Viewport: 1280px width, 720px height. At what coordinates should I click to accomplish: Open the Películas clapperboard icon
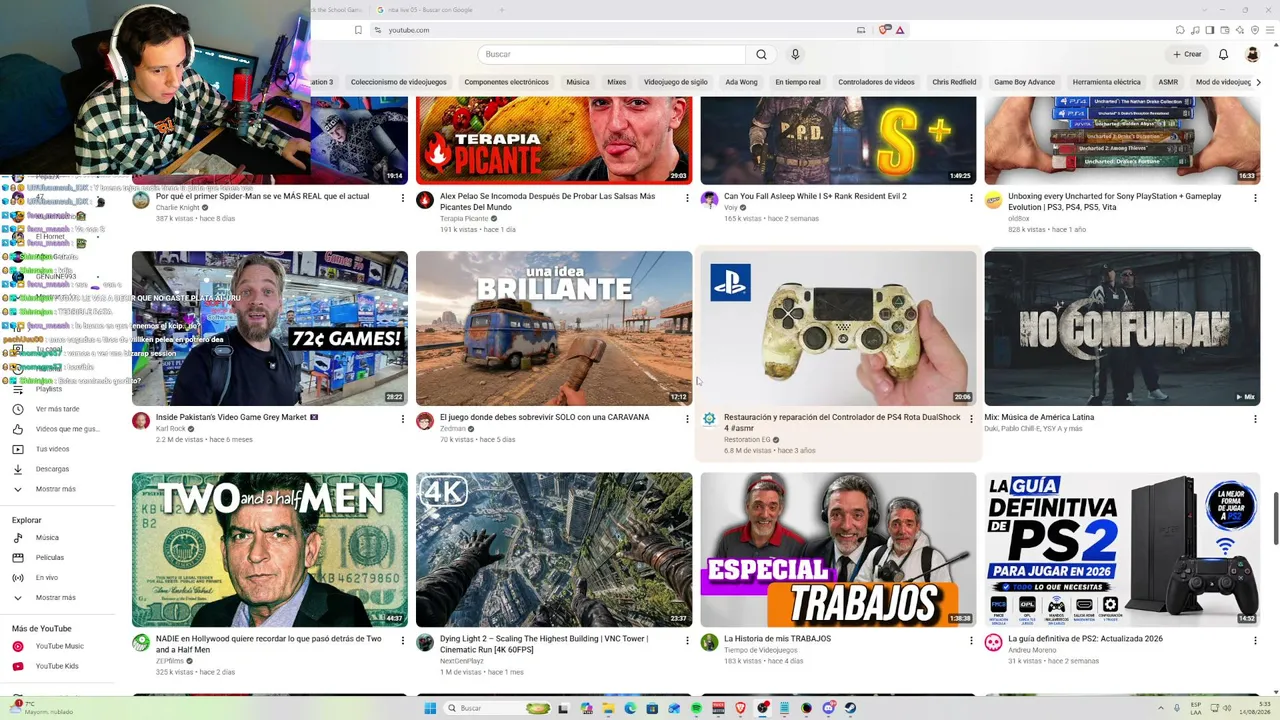tap(17, 558)
